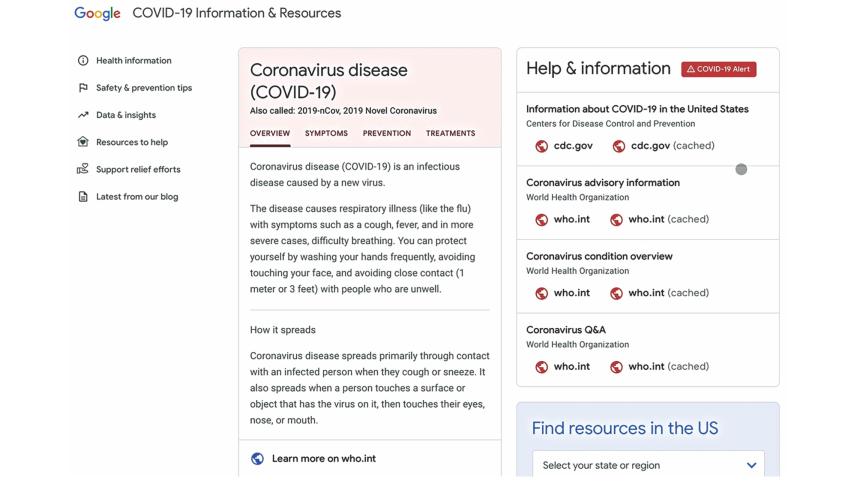Image resolution: width=857 pixels, height=482 pixels.
Task: Click the Google logo in header
Action: point(97,13)
